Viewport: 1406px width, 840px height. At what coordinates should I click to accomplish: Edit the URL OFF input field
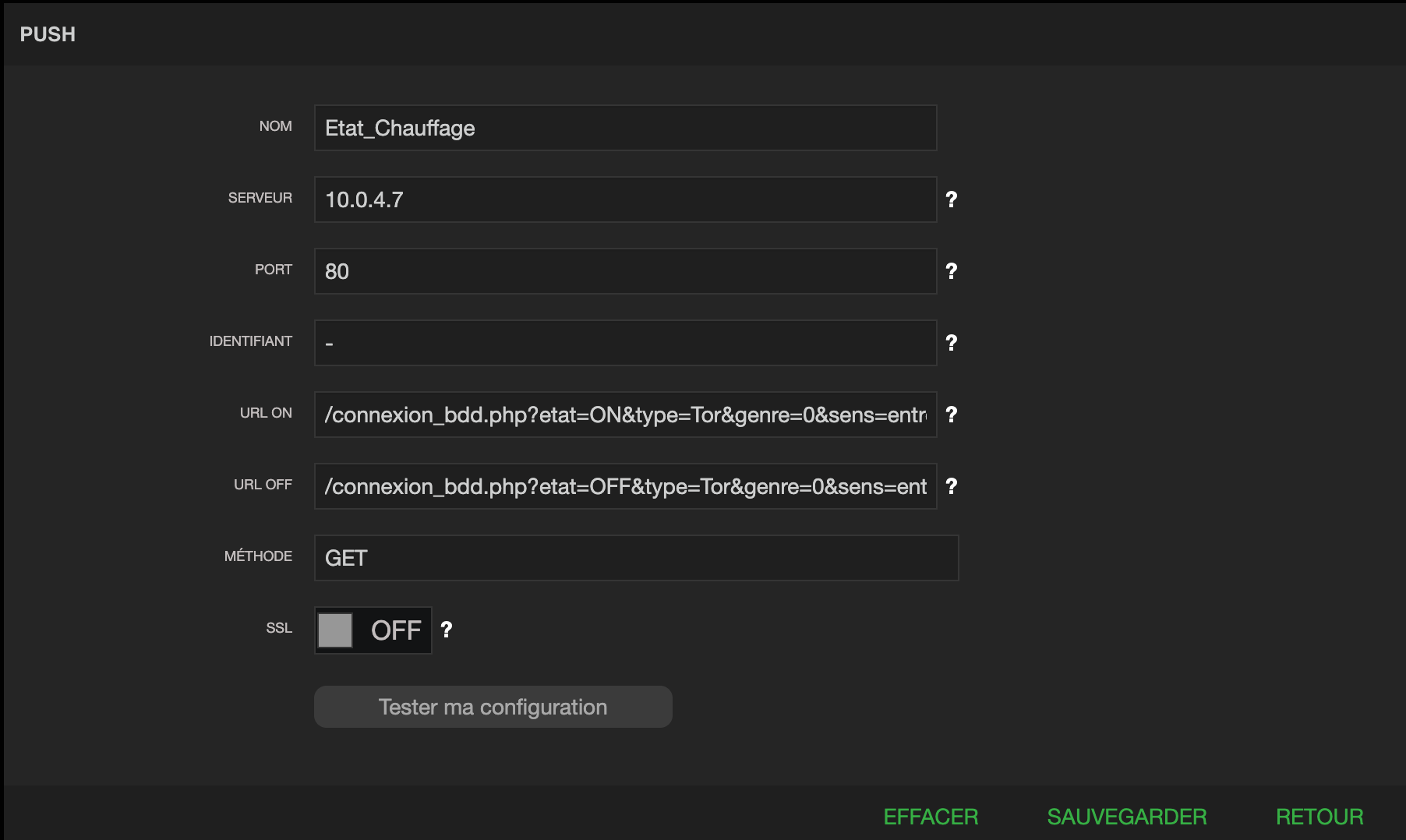pos(624,486)
